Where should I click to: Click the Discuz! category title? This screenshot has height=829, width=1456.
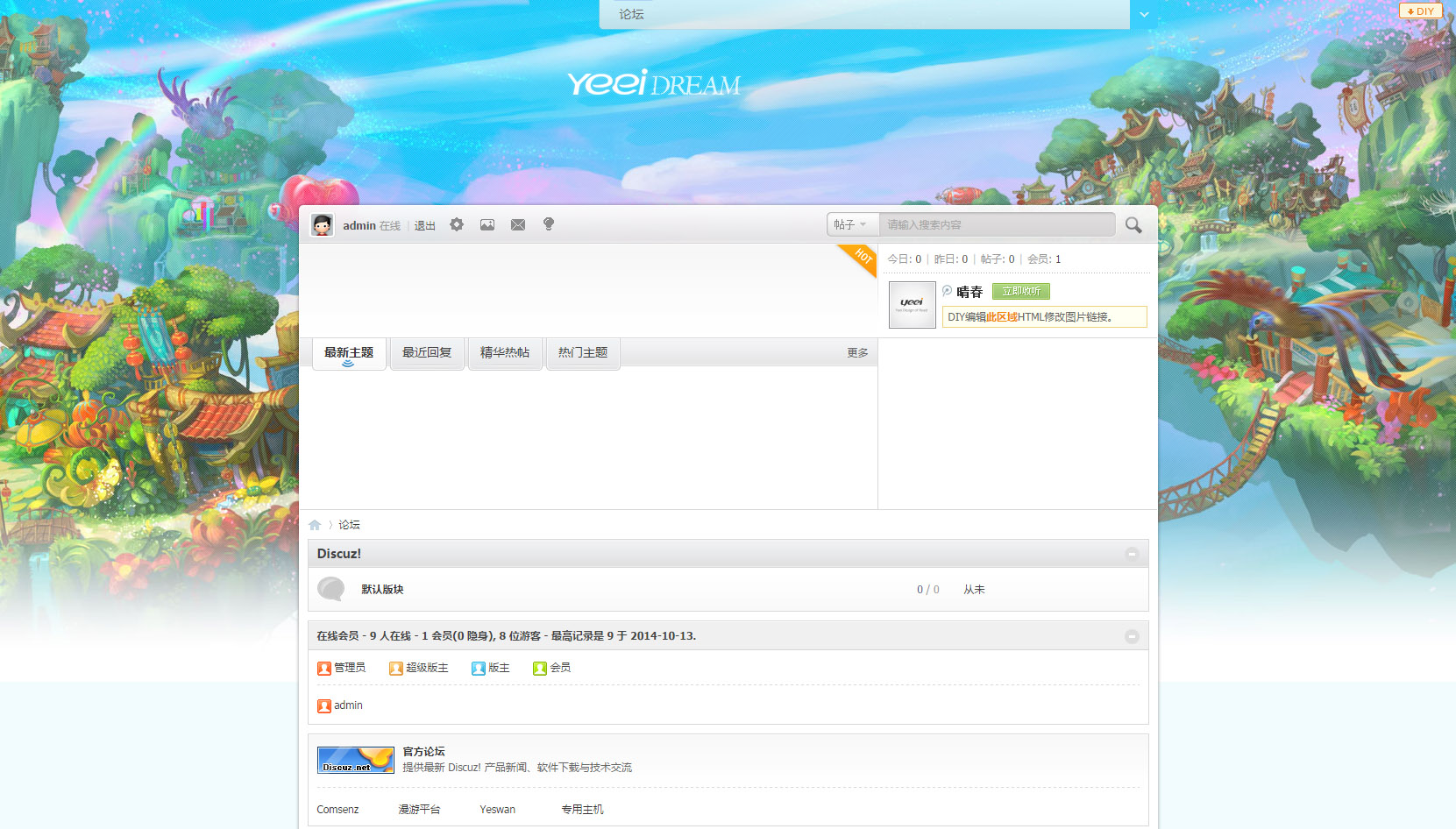click(339, 554)
